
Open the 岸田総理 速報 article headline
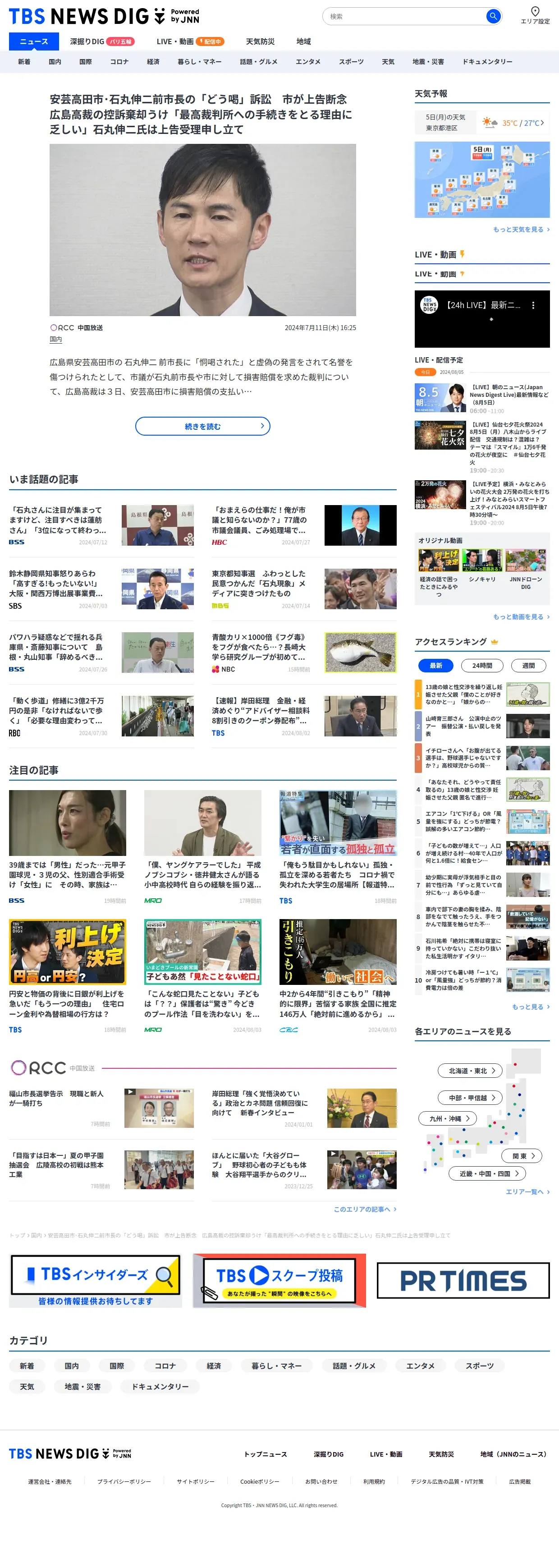tap(261, 710)
